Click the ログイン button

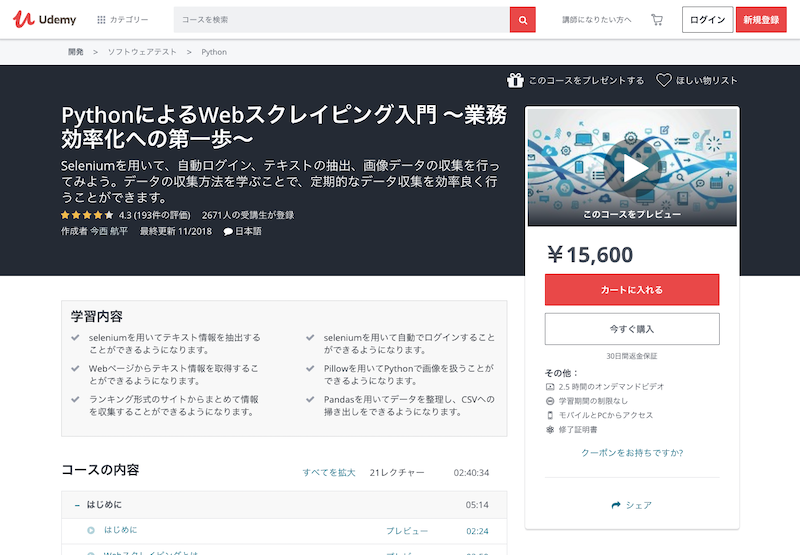pyautogui.click(x=707, y=19)
